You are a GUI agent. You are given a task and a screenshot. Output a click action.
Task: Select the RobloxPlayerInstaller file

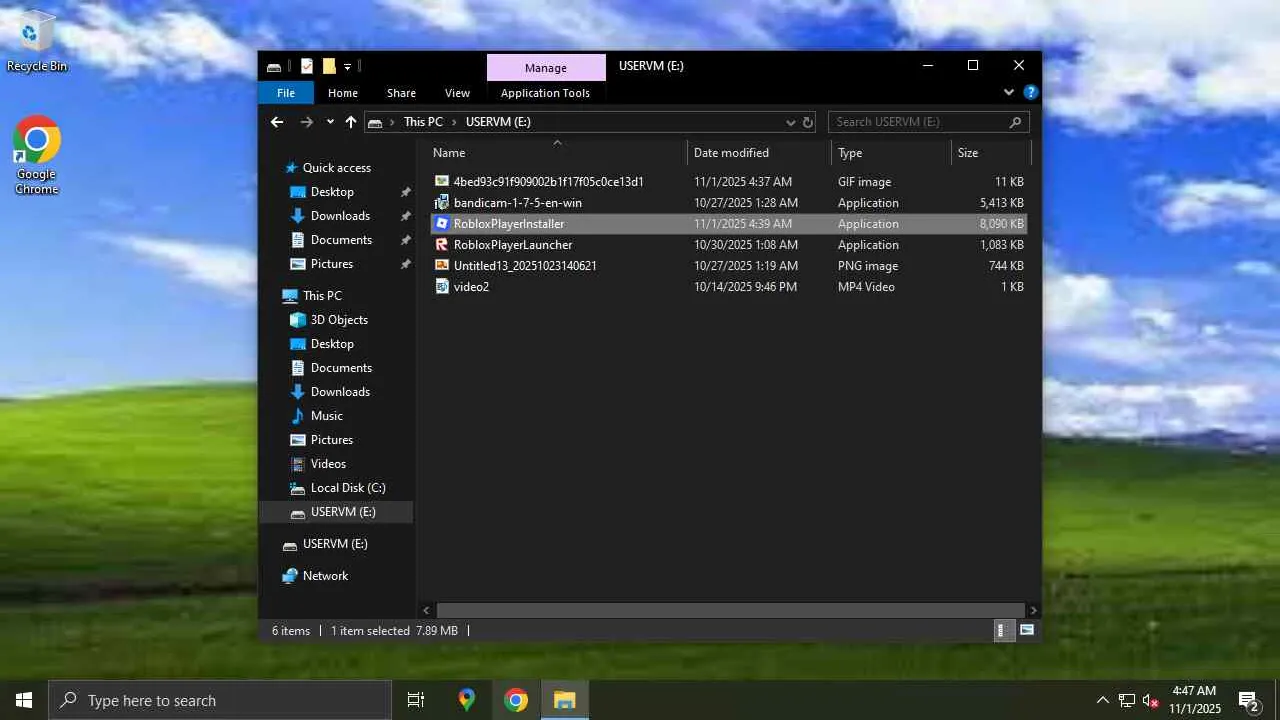[x=729, y=224]
